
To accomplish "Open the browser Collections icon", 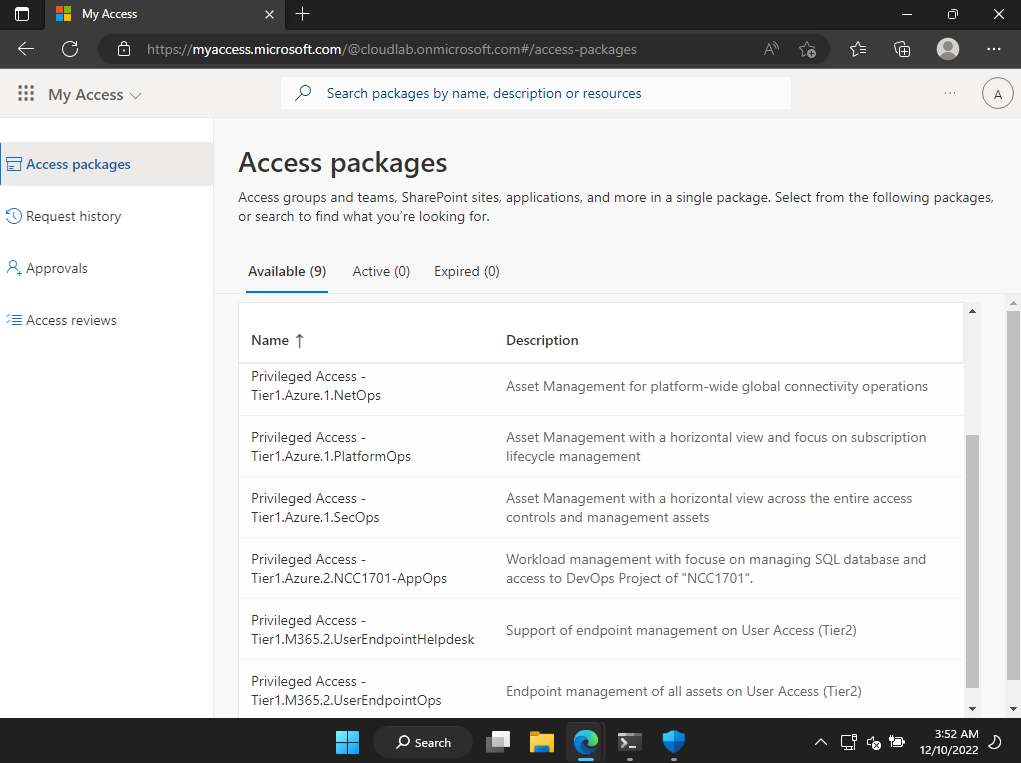I will (x=902, y=49).
